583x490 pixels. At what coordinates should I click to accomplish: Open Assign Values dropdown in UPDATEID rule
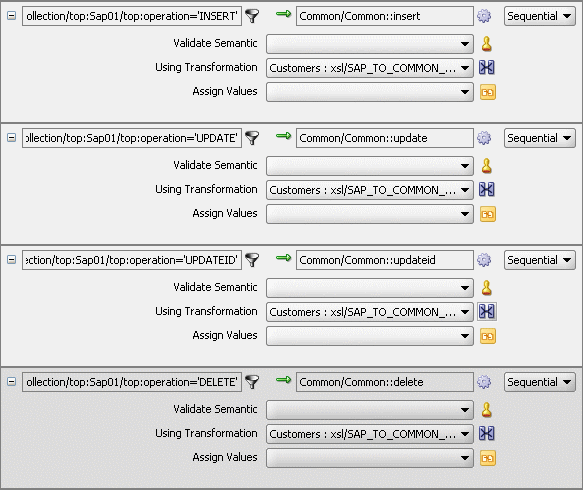coord(370,336)
